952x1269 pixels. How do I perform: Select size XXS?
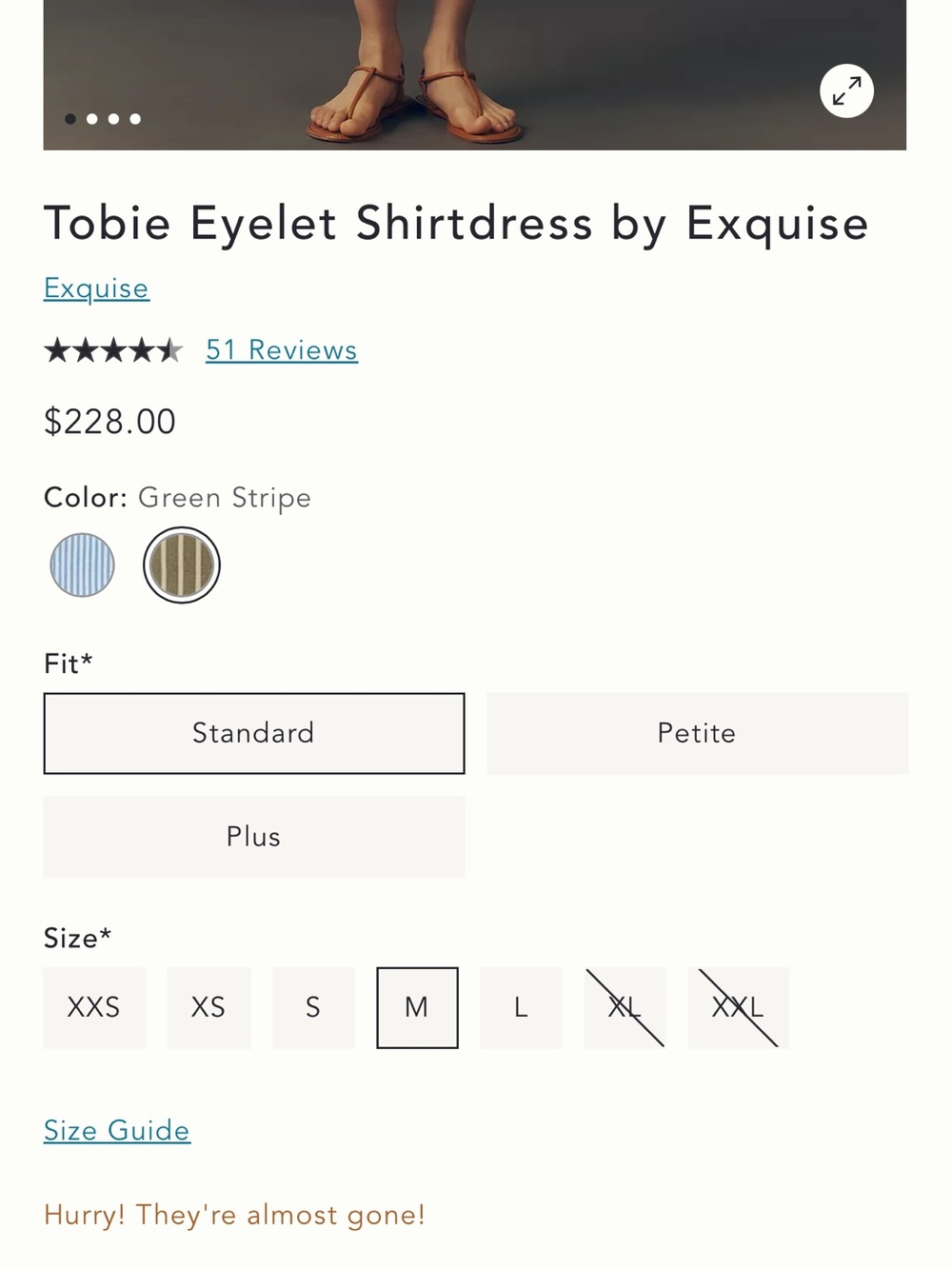pyautogui.click(x=94, y=1007)
